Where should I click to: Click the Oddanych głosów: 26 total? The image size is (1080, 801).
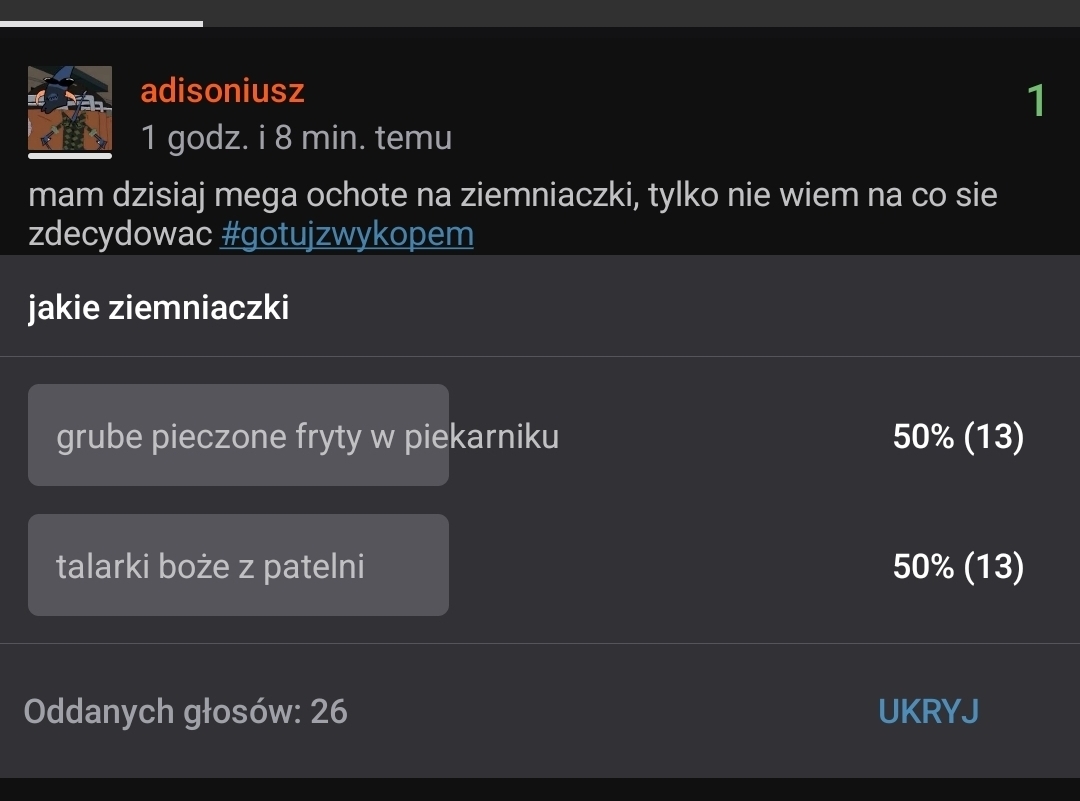(185, 711)
